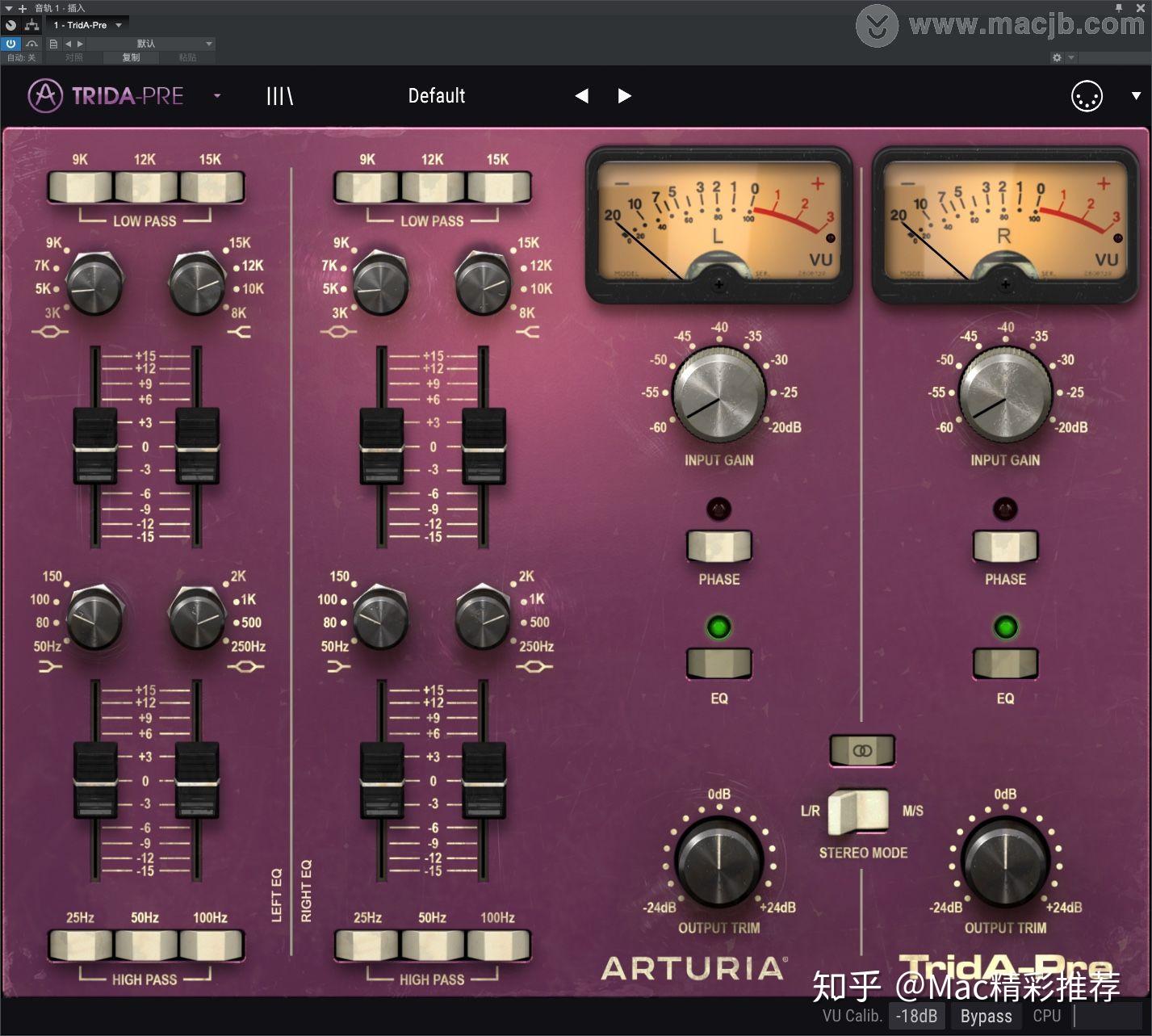The width and height of the screenshot is (1152, 1036).
Task: Enable left EQ 15K low pass
Action: (x=211, y=187)
